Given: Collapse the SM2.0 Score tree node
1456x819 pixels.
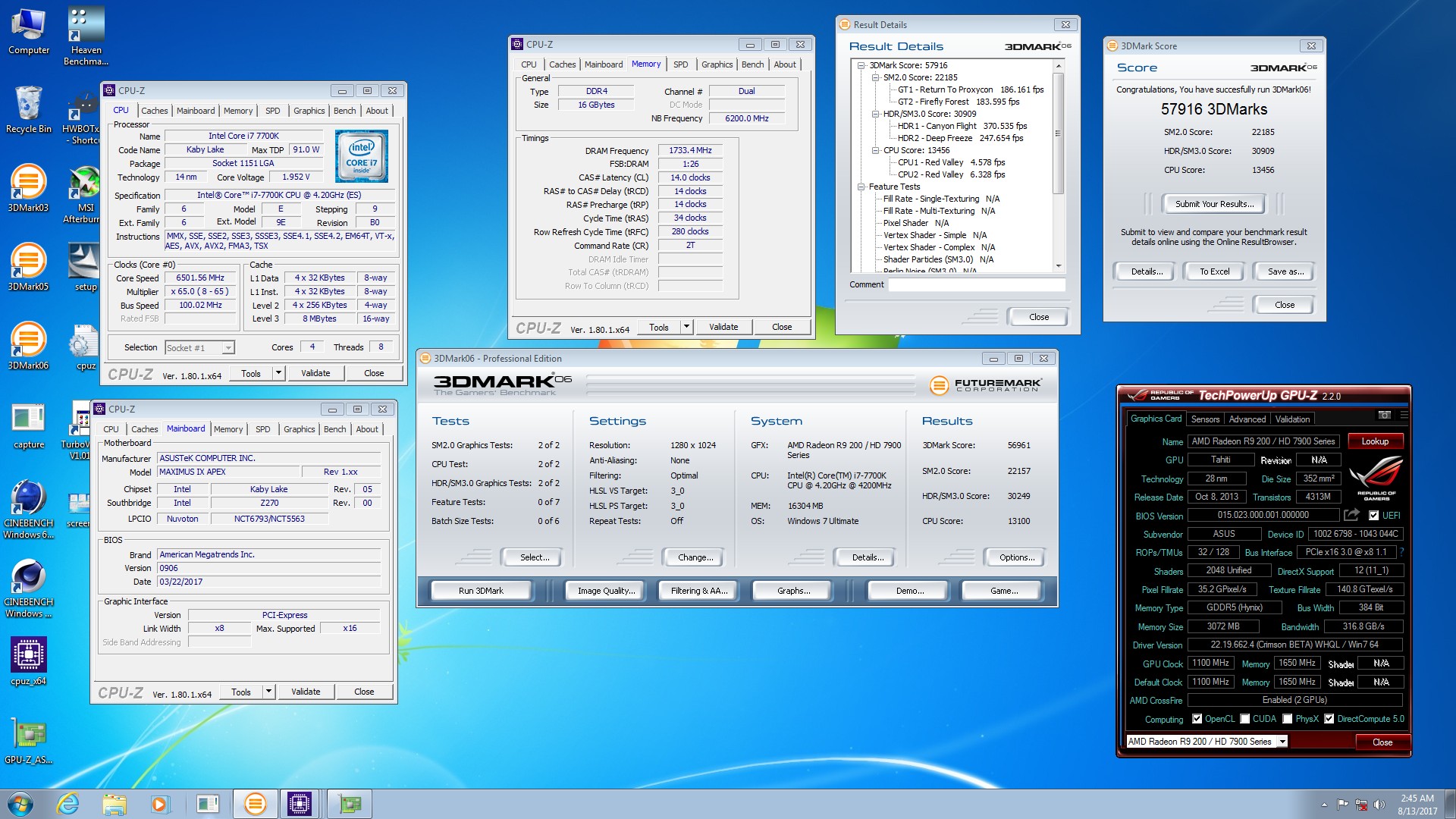Looking at the screenshot, I should [875, 77].
